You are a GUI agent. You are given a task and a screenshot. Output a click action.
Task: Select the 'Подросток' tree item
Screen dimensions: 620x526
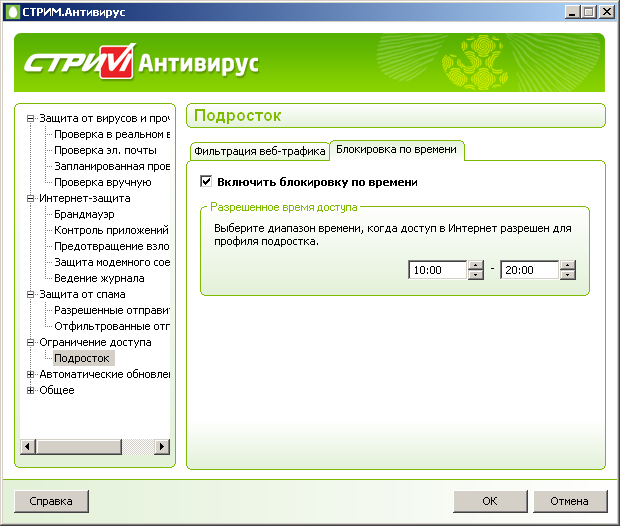pyautogui.click(x=82, y=358)
